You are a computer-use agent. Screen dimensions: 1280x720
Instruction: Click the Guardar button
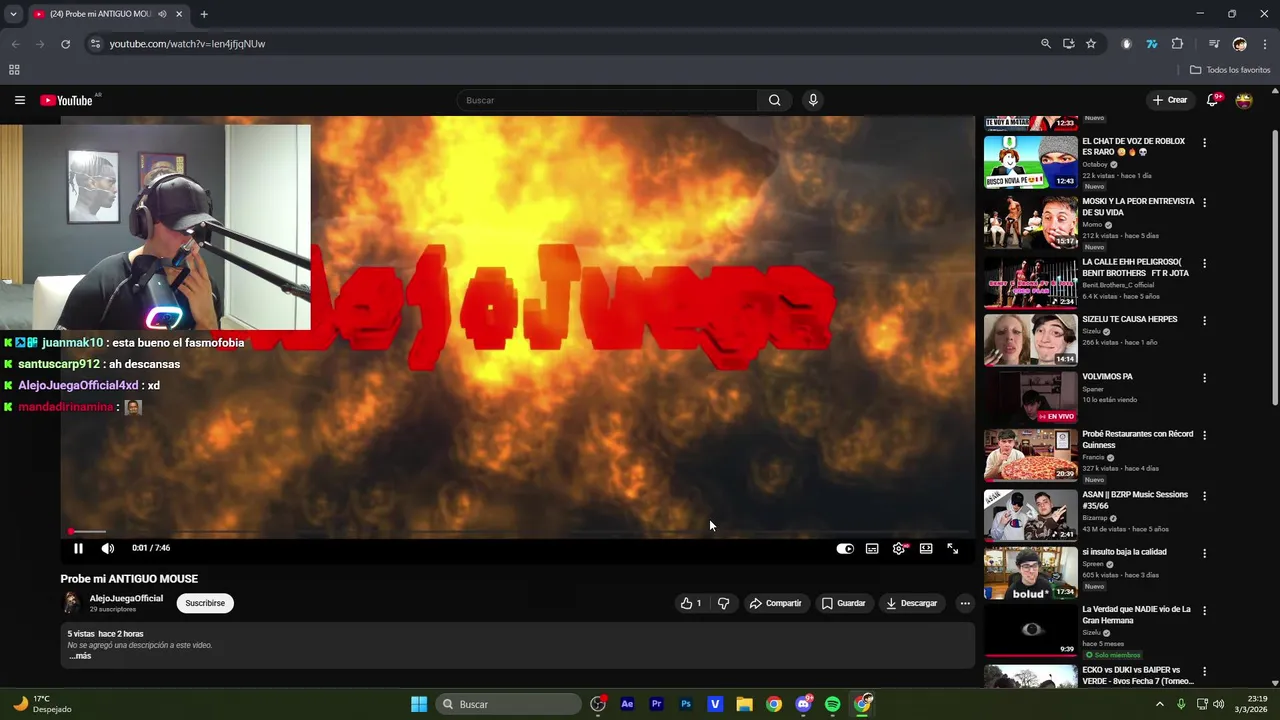[x=844, y=603]
